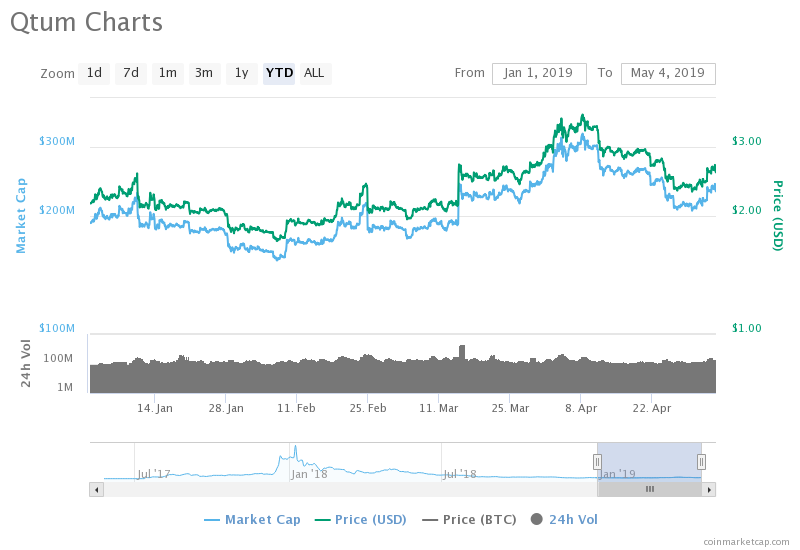Click the $300M market cap label
This screenshot has height=550, width=800.
coord(57,141)
